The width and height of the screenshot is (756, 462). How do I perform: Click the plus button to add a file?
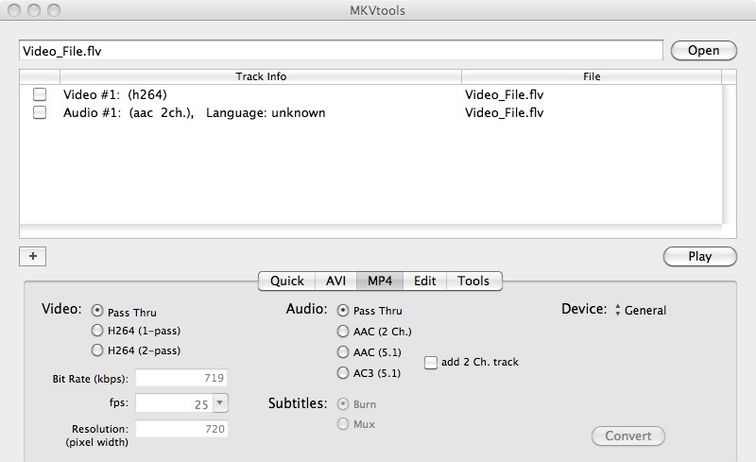[x=32, y=256]
